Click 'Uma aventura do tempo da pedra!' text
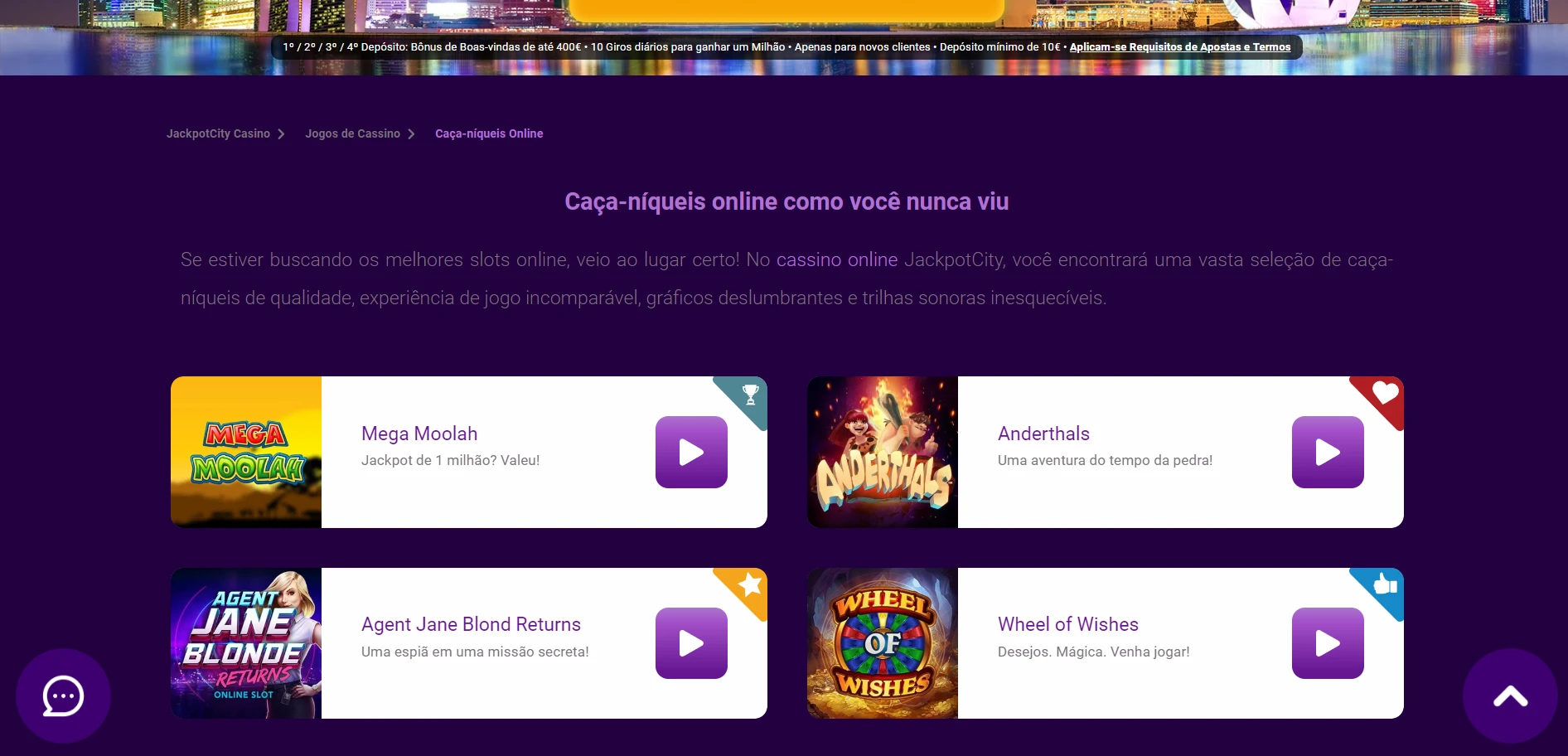Screen dimensions: 1568x756 [x=1105, y=460]
